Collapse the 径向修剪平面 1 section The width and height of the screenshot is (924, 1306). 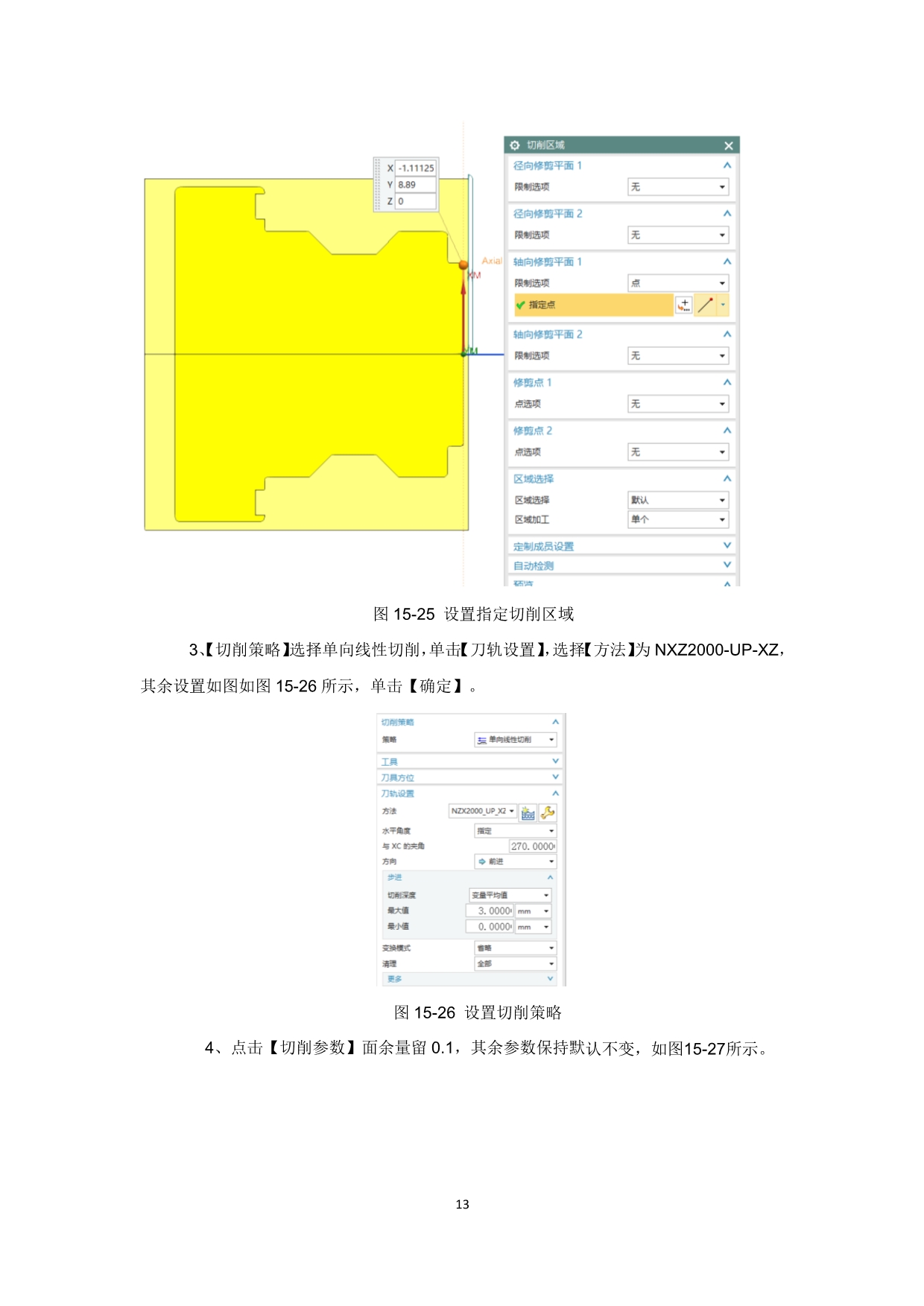tap(727, 165)
